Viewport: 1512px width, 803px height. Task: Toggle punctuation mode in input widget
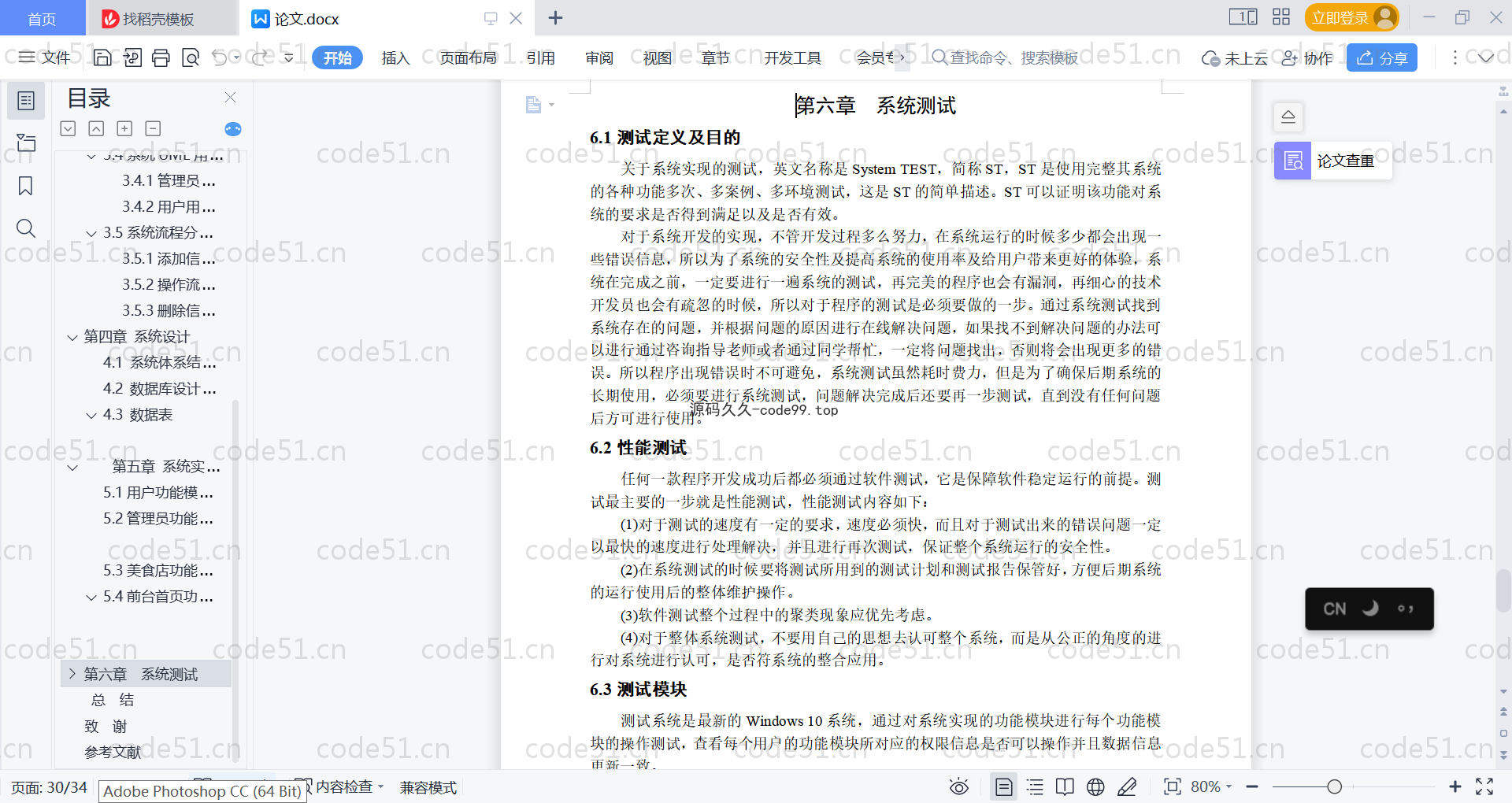1406,609
